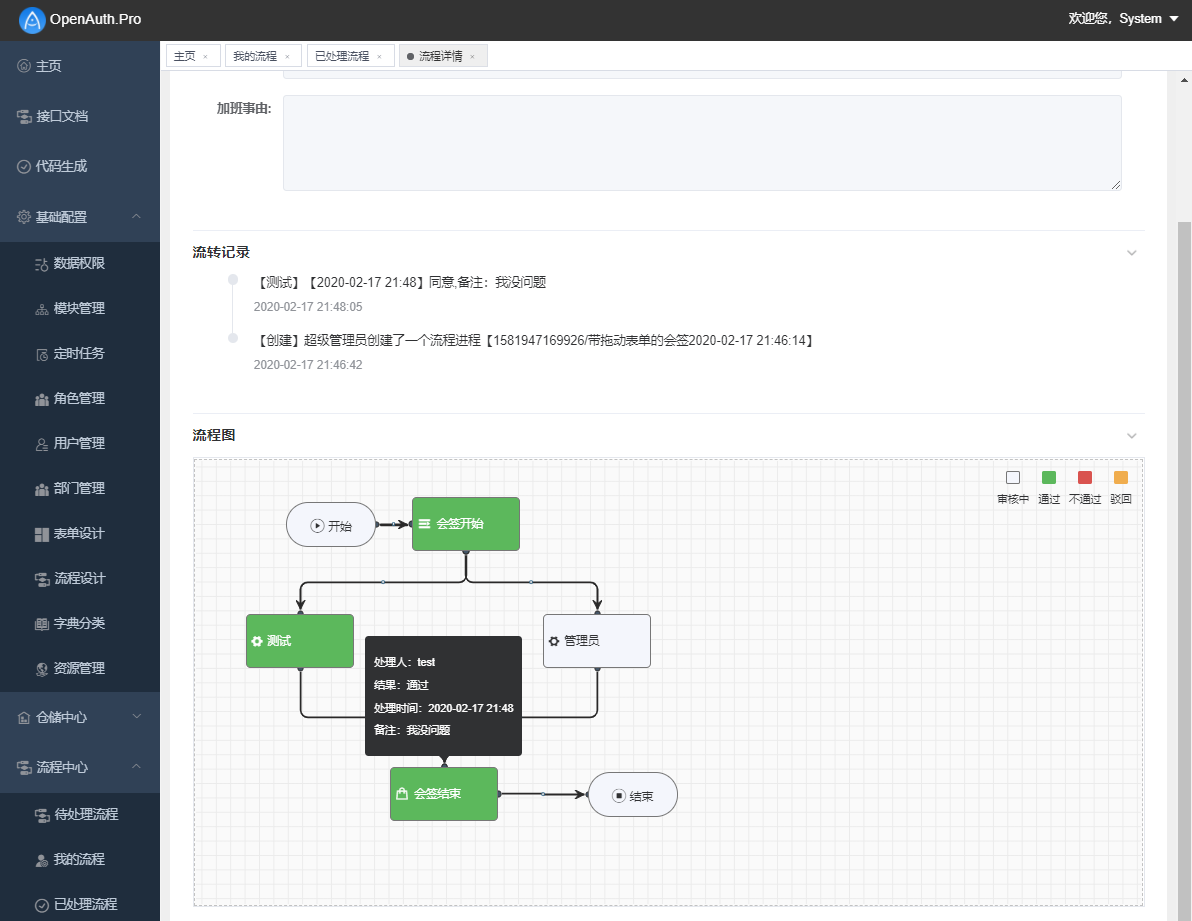Click the 部门管理 icon
This screenshot has width=1192, height=921.
pos(42,489)
